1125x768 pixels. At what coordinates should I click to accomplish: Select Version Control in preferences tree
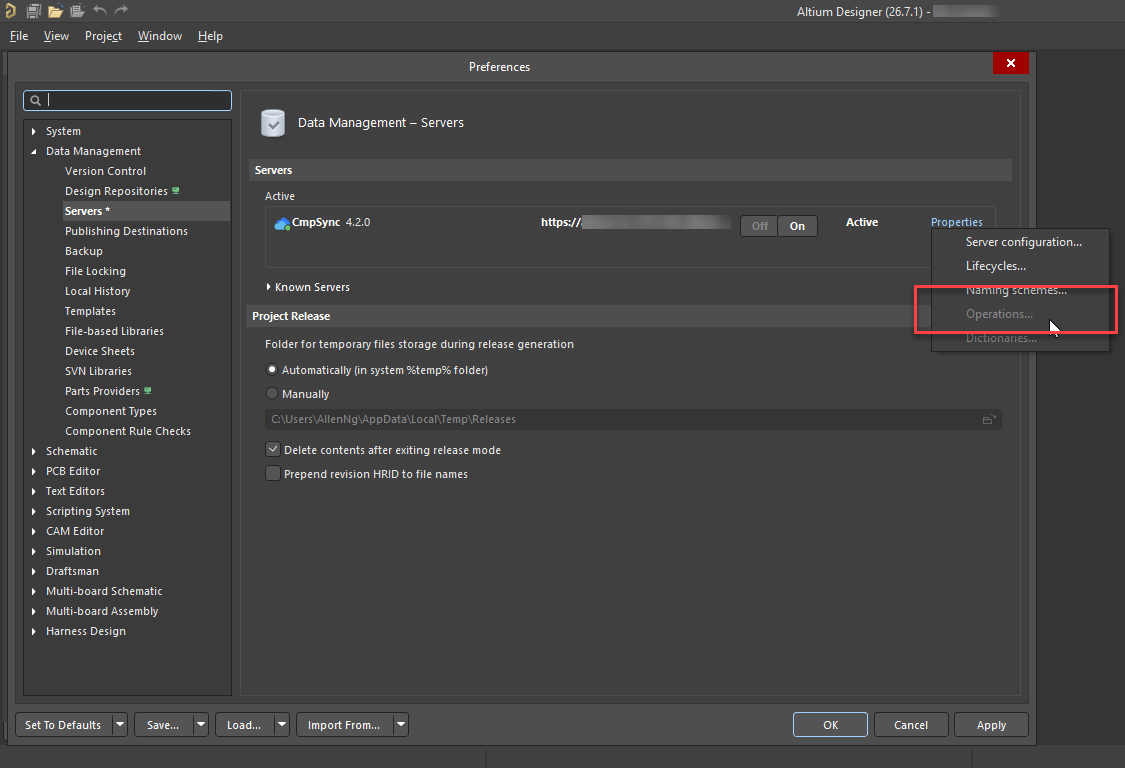pos(105,171)
